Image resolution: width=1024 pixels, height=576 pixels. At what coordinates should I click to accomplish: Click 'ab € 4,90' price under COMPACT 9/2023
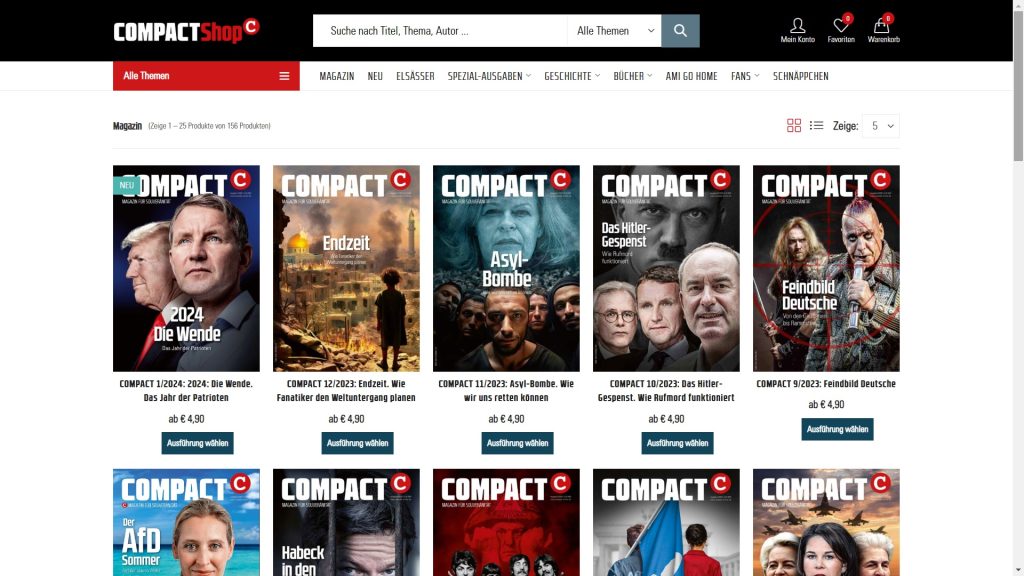click(826, 404)
